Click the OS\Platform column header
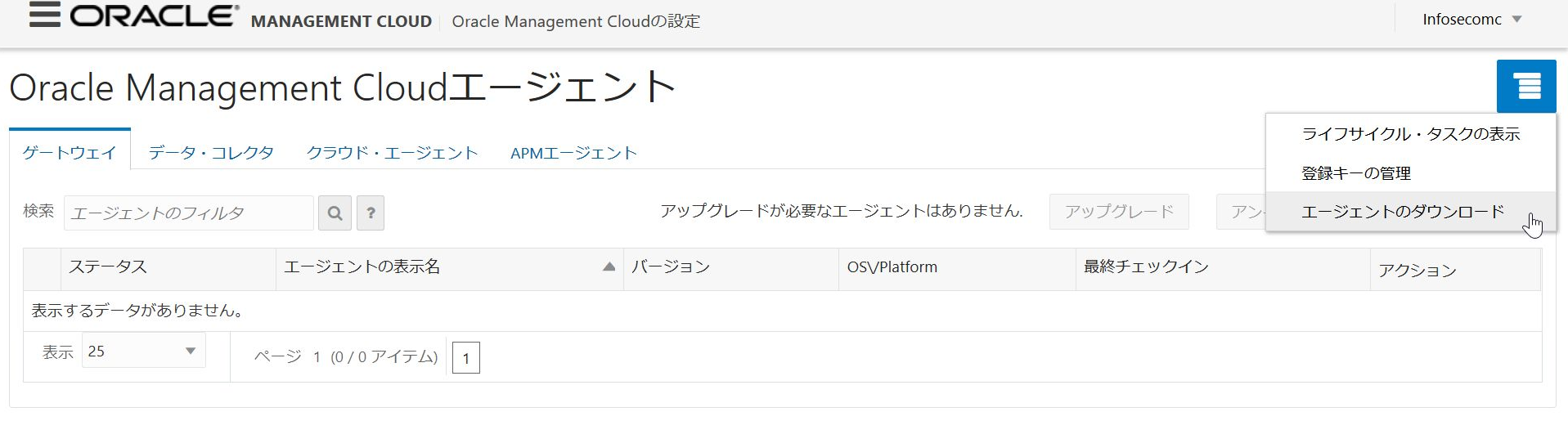This screenshot has height=421, width=1568. tap(957, 267)
